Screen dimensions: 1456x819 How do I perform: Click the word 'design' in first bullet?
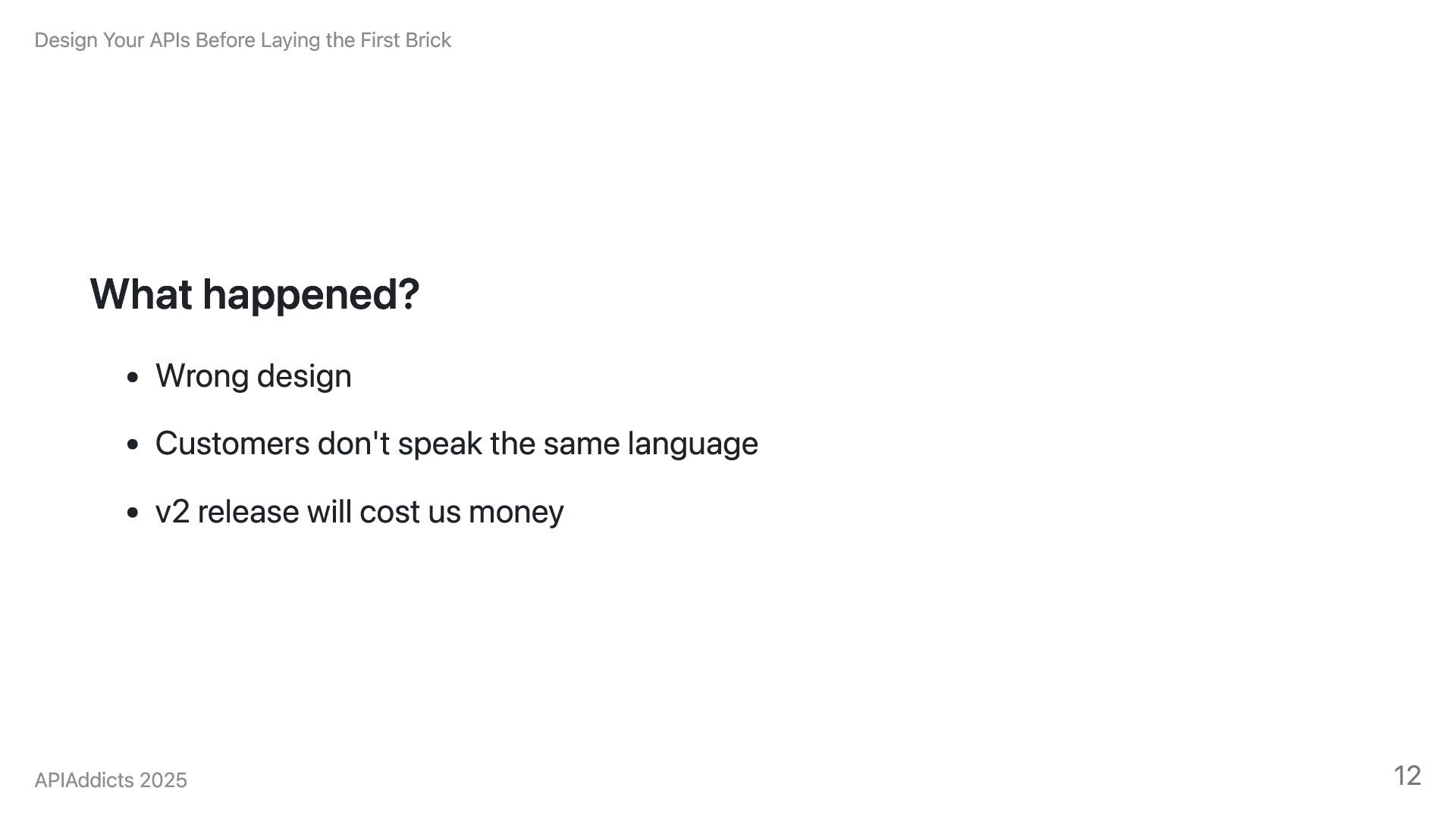[x=303, y=377]
